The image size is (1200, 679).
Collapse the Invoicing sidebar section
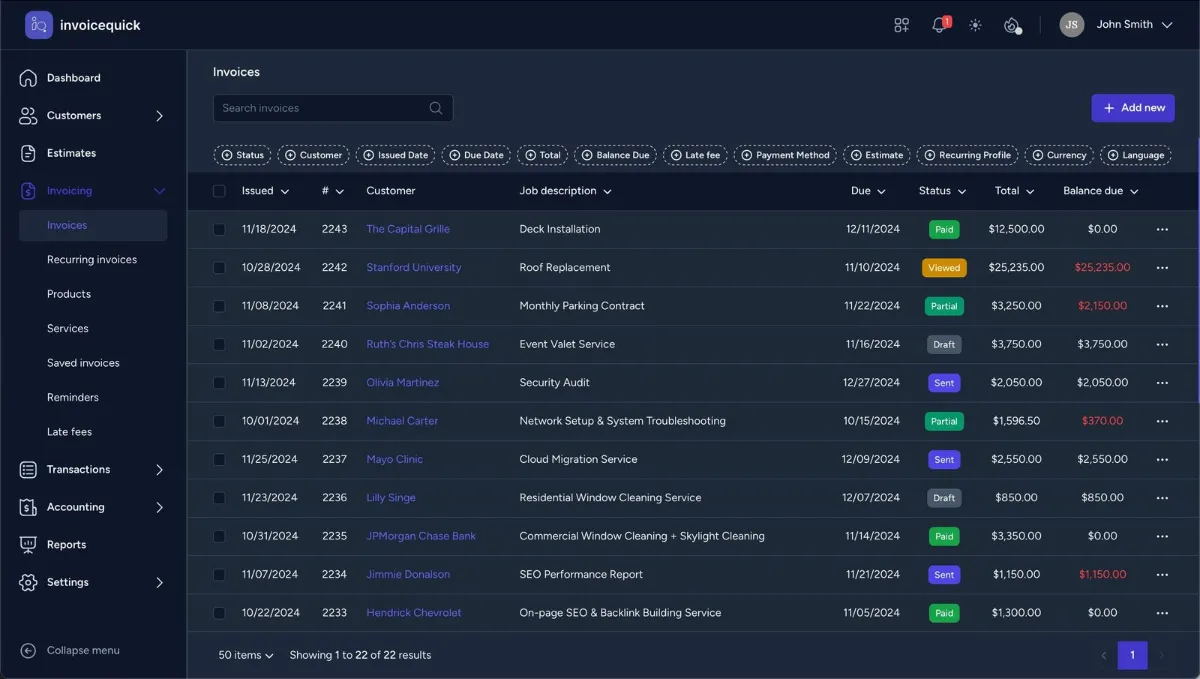159,189
